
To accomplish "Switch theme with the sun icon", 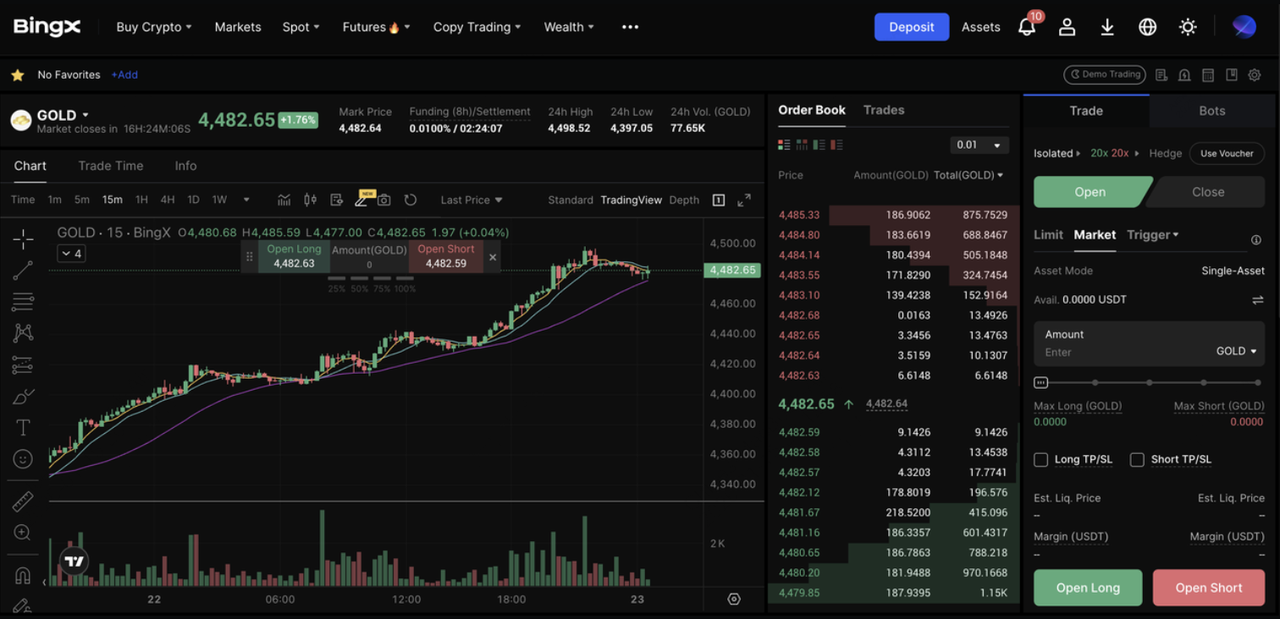I will [1188, 27].
